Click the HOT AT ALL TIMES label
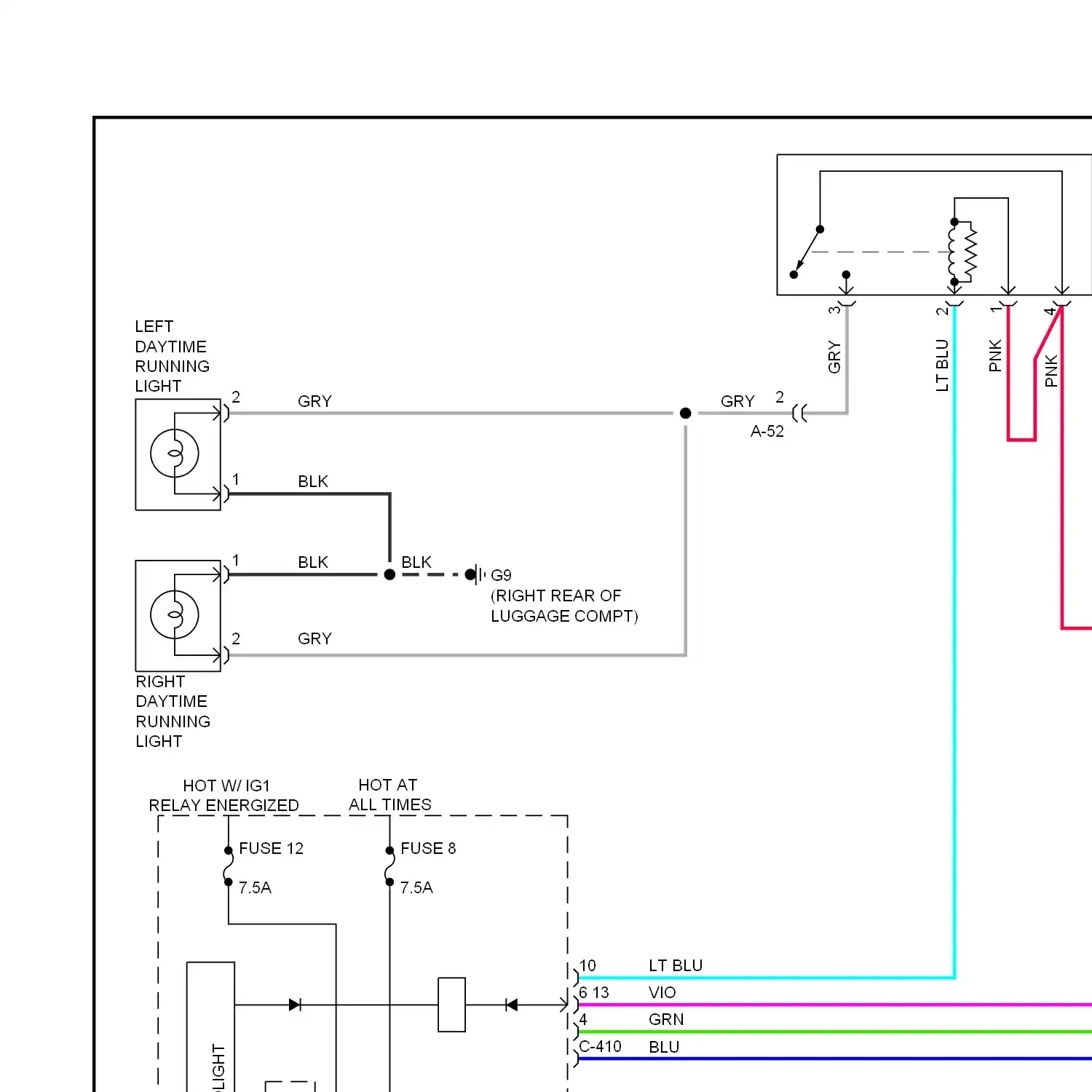The height and width of the screenshot is (1092, 1092). click(x=389, y=795)
